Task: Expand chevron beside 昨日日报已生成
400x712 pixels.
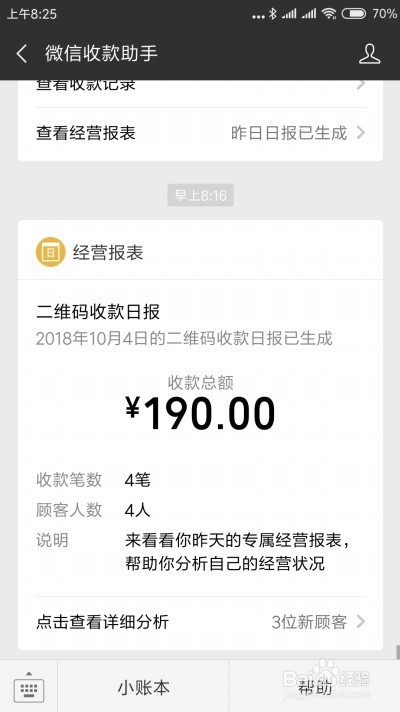Action: point(360,133)
